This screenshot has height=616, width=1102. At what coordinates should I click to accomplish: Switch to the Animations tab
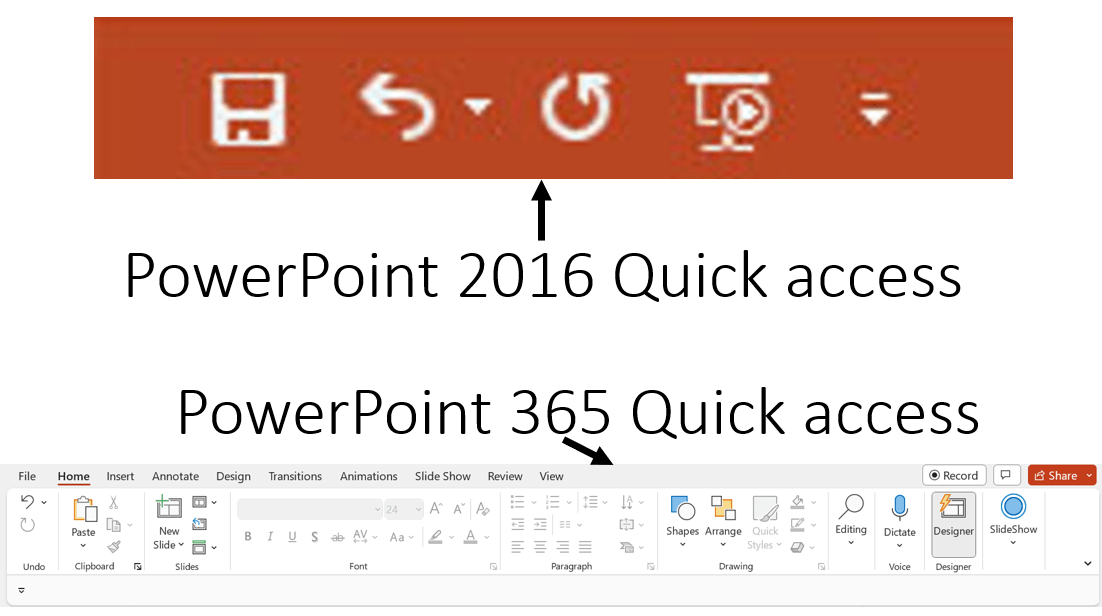[368, 476]
